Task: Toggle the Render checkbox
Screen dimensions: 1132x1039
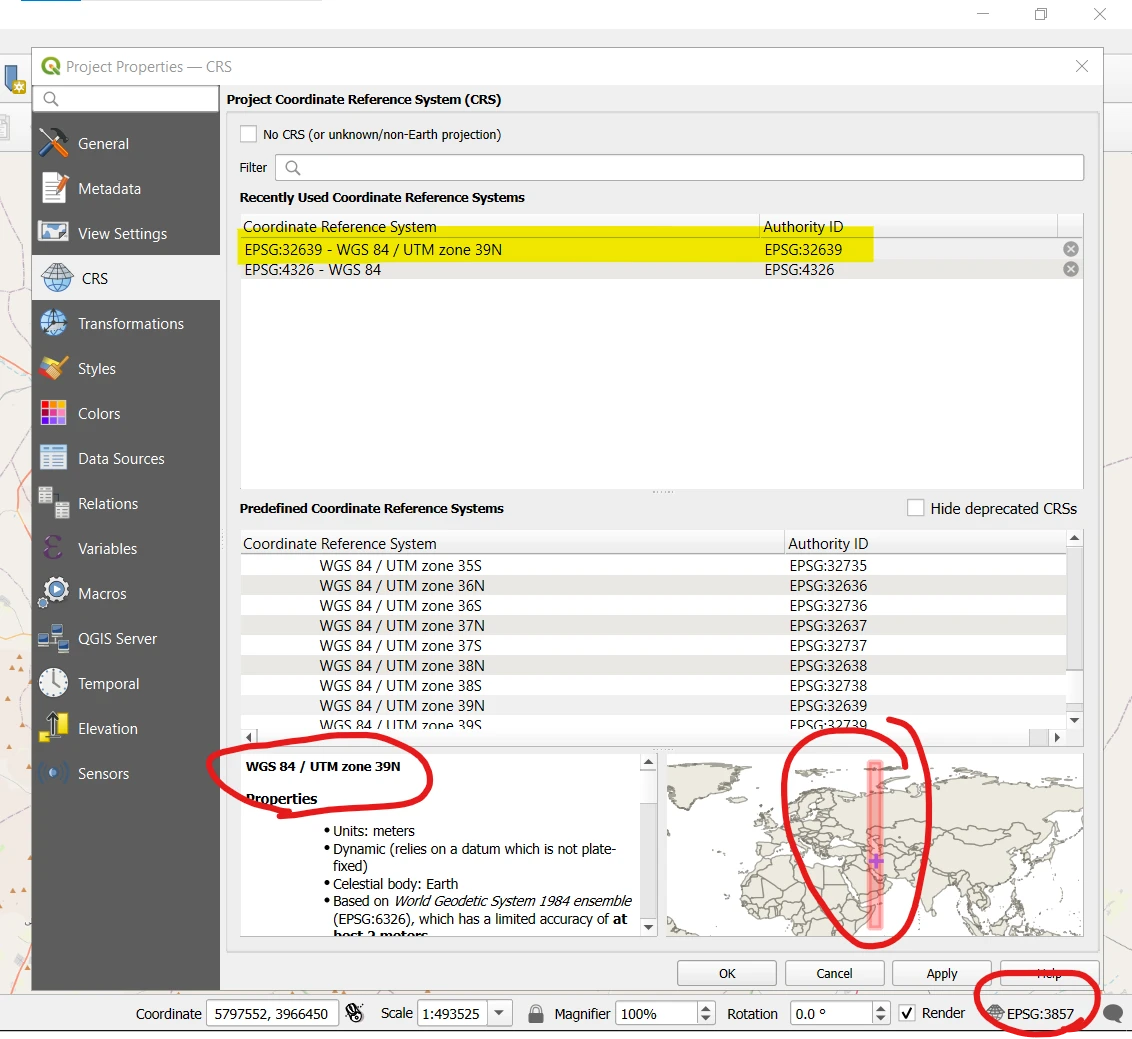Action: click(x=907, y=1013)
